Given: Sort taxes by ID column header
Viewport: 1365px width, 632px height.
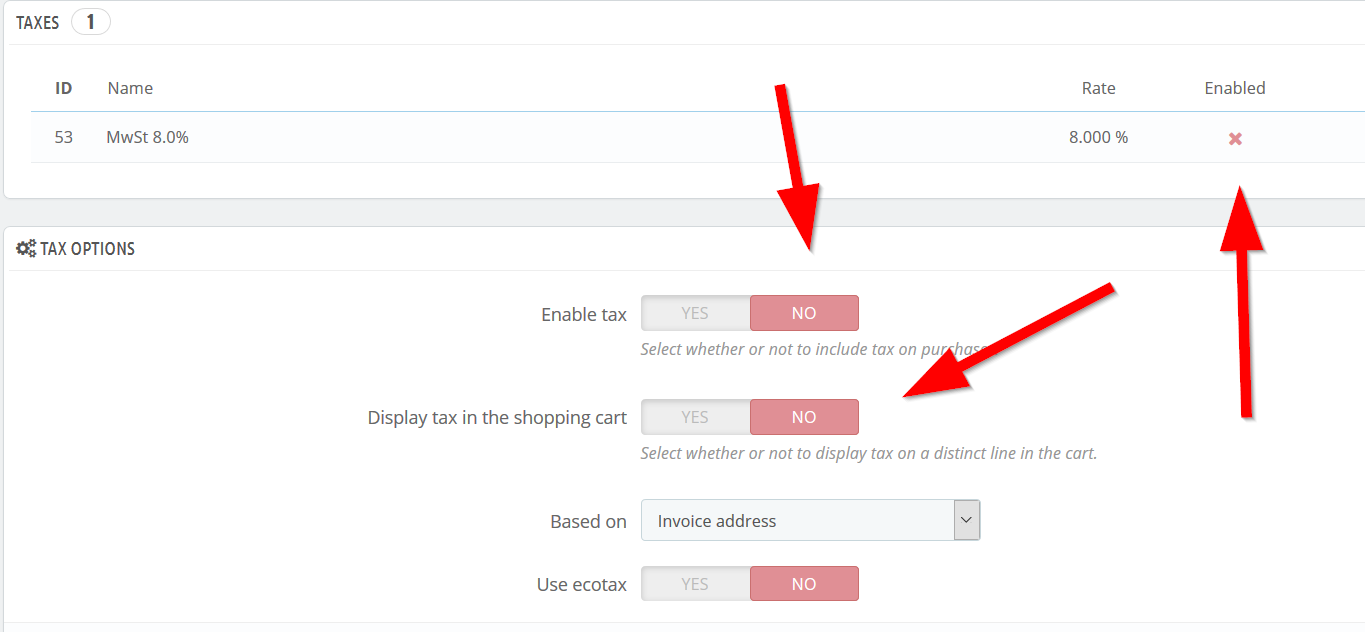Looking at the screenshot, I should [x=64, y=88].
